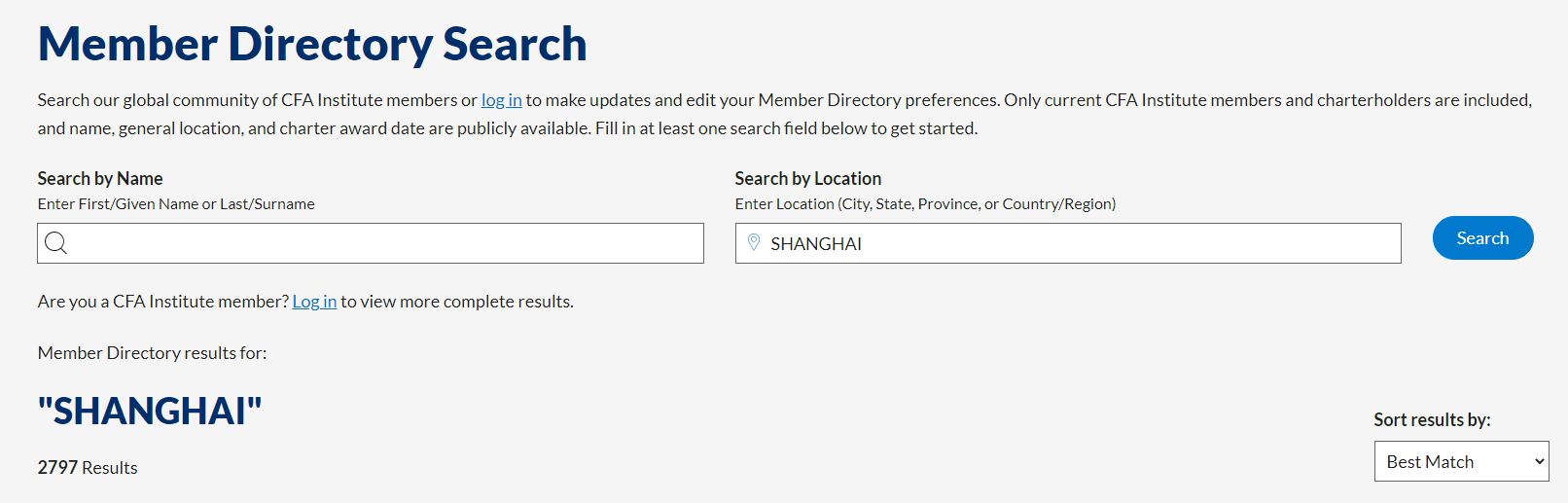The width and height of the screenshot is (1568, 503).
Task: Click the blue Search button
Action: [1482, 237]
